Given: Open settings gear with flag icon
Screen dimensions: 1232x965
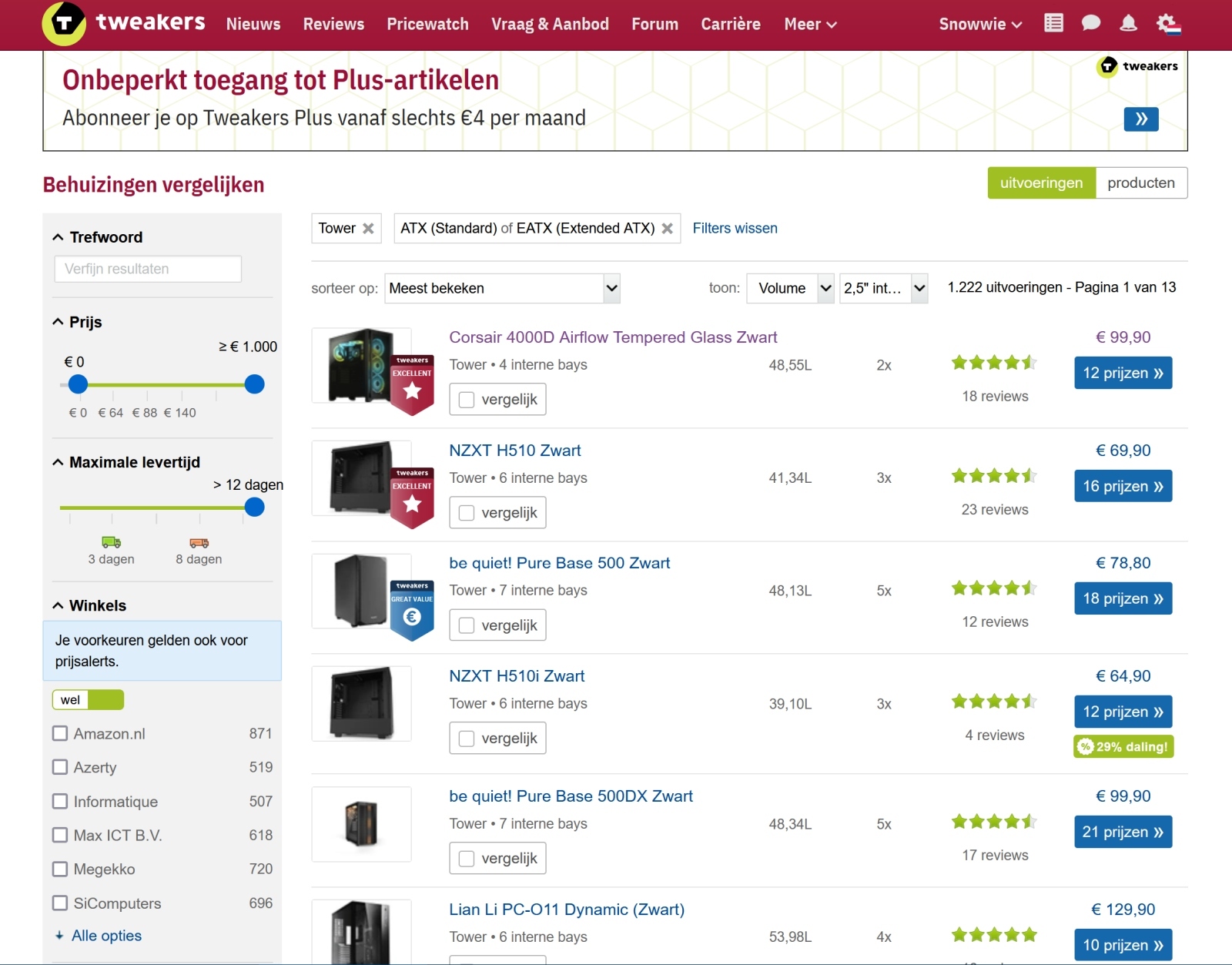Looking at the screenshot, I should click(x=1169, y=24).
